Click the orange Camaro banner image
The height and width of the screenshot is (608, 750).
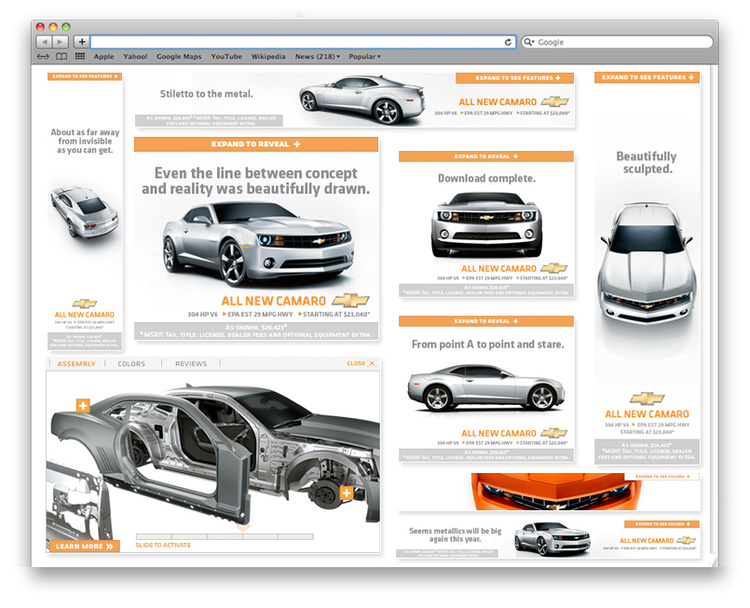click(556, 492)
